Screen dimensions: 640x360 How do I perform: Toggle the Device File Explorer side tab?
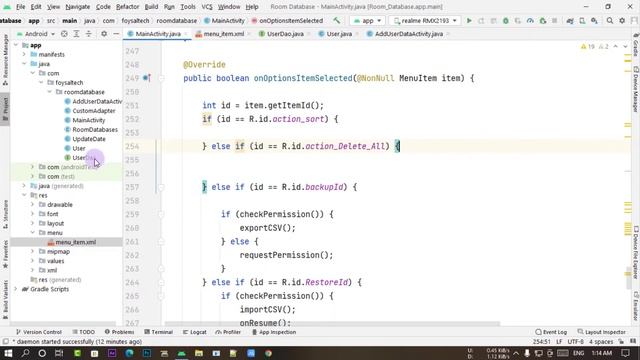tap(636, 253)
